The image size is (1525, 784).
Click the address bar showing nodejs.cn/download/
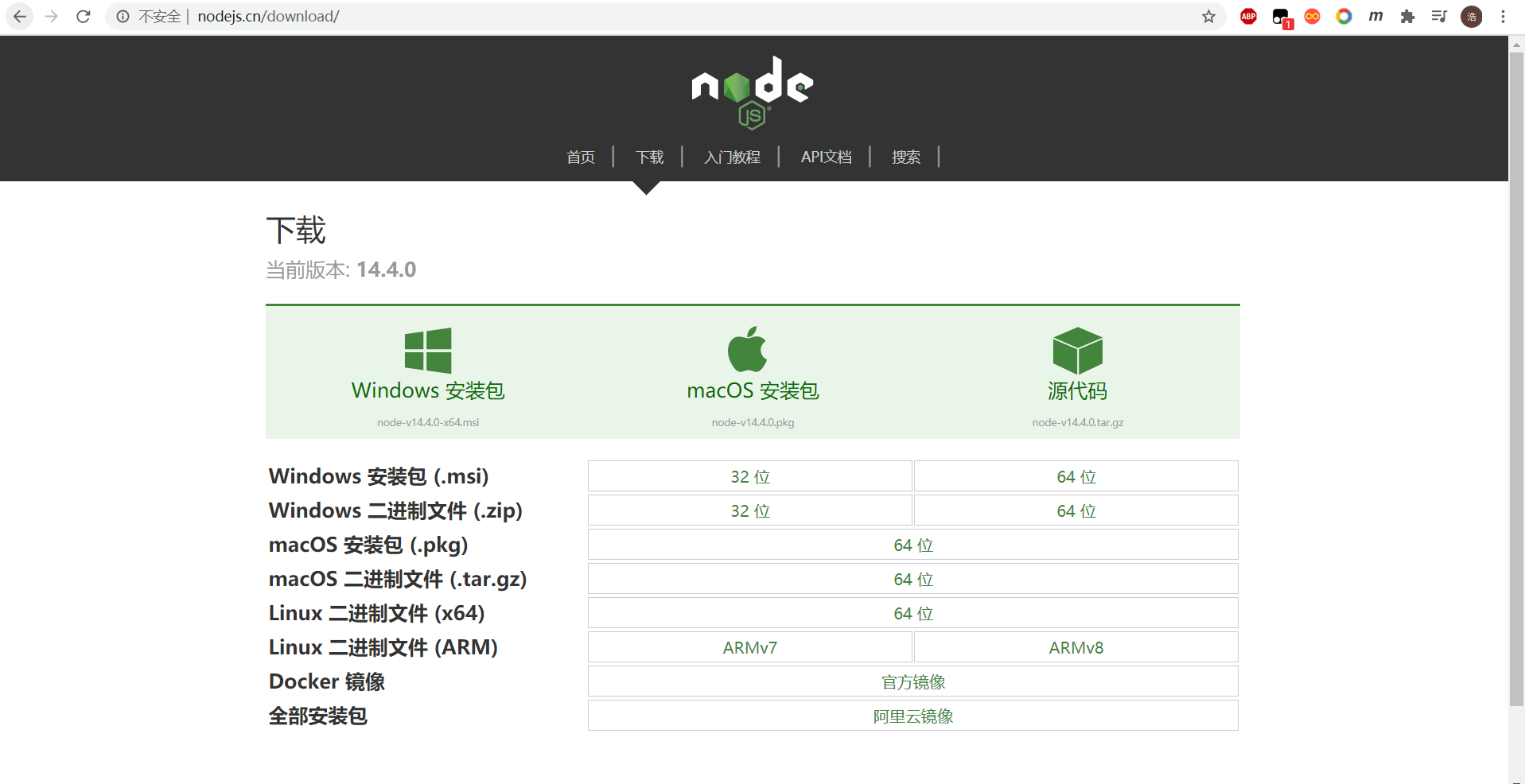pyautogui.click(x=636, y=17)
